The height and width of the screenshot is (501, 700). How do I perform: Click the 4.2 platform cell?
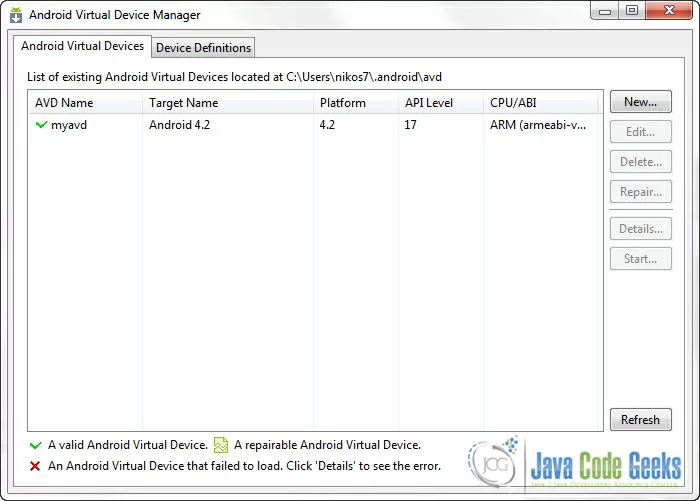327,125
